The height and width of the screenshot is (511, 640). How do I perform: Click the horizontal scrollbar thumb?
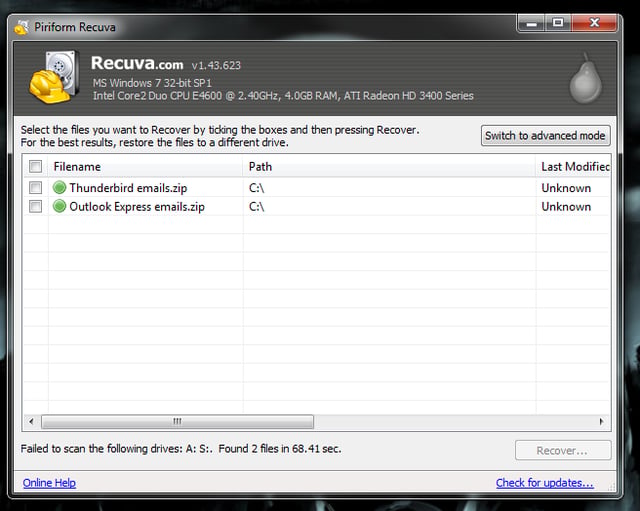(178, 422)
